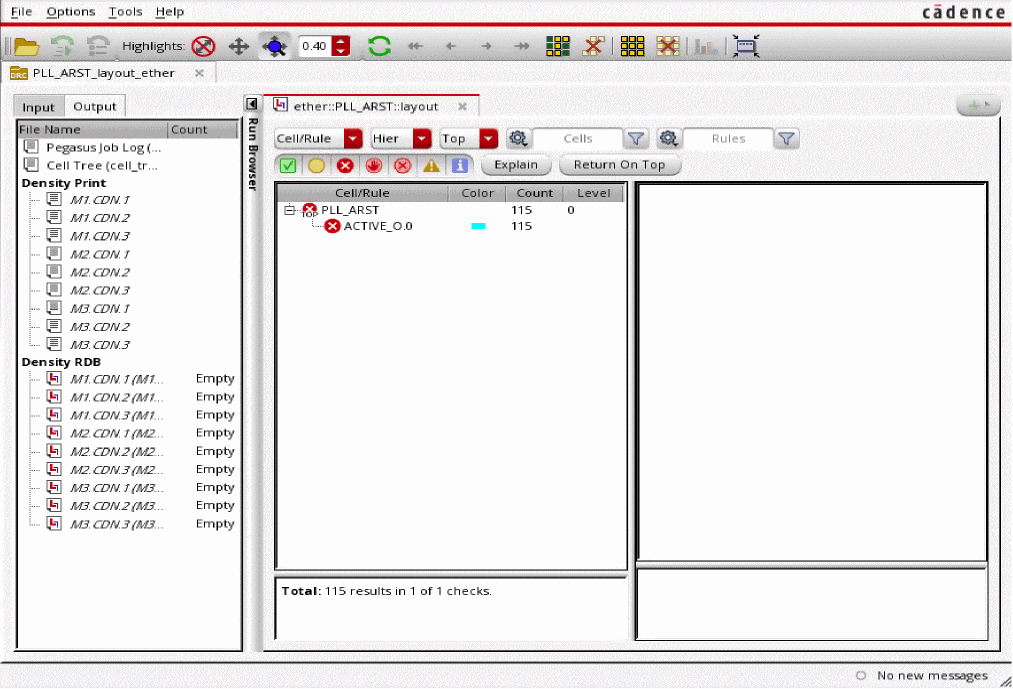Click the Pegasus Job Log entry
This screenshot has width=1013, height=689.
point(103,147)
